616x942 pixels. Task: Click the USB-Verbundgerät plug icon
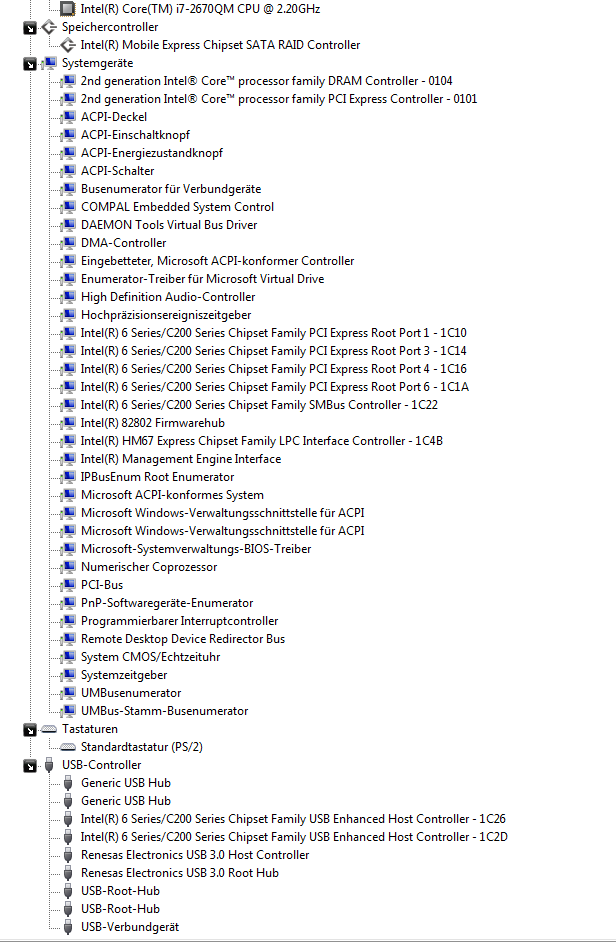[x=67, y=927]
